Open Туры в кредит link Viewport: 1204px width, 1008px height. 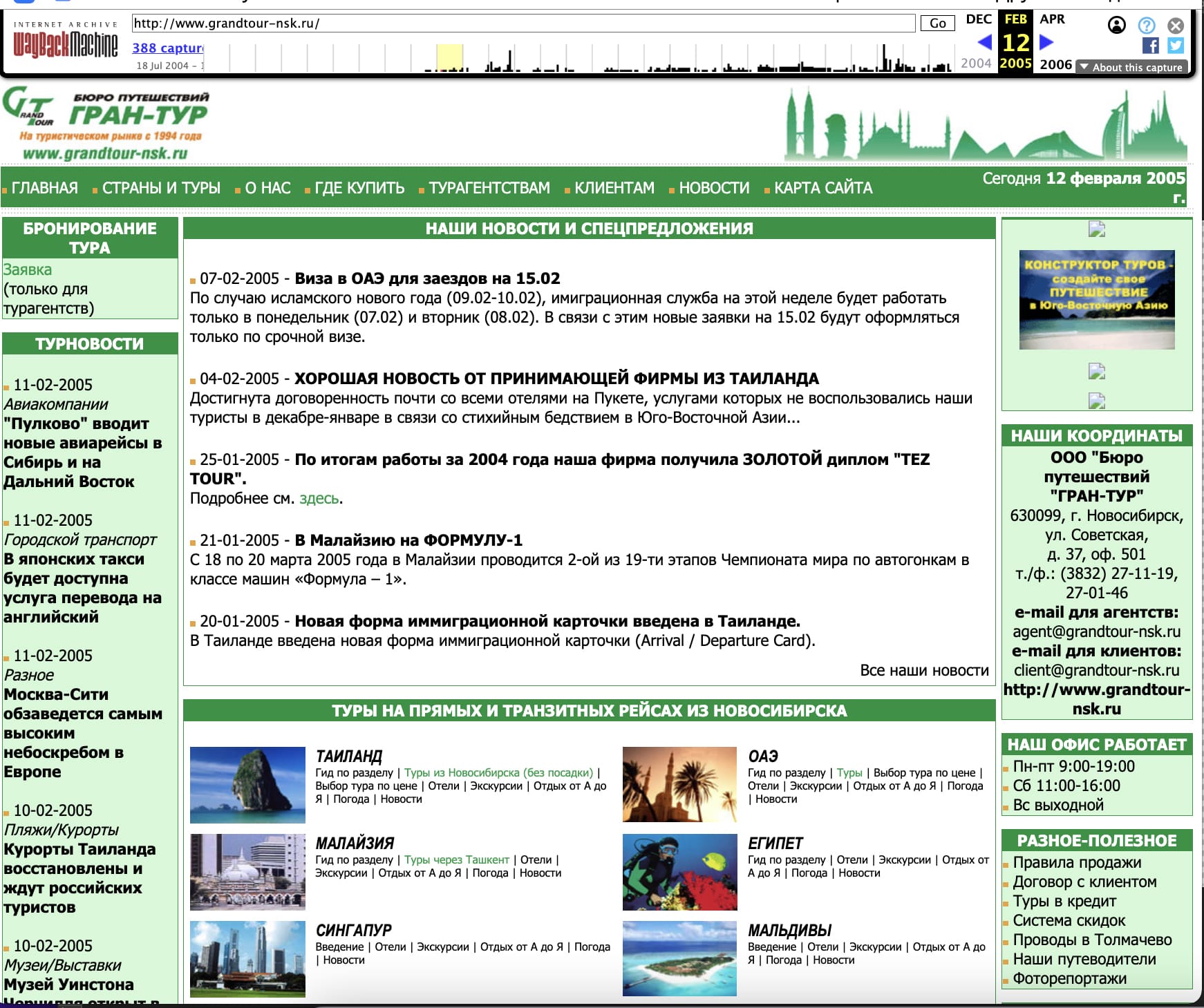(x=1064, y=901)
